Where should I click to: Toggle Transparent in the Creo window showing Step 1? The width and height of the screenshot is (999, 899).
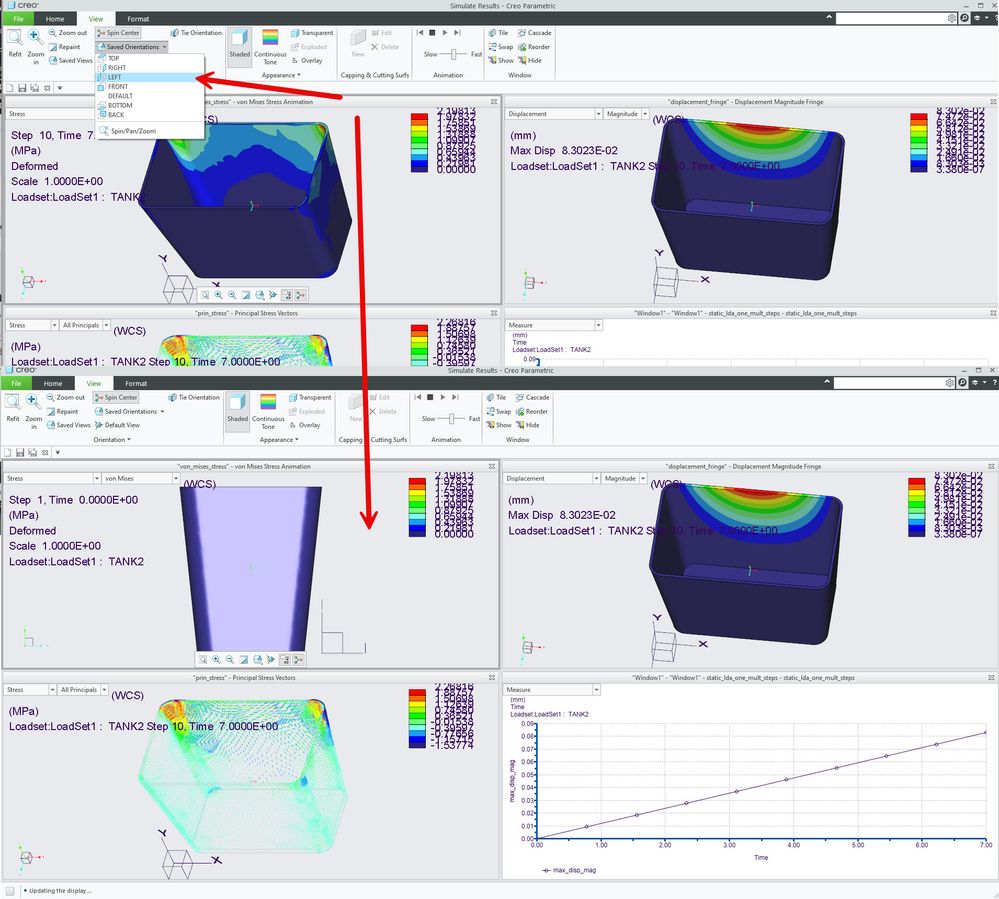pyautogui.click(x=310, y=398)
